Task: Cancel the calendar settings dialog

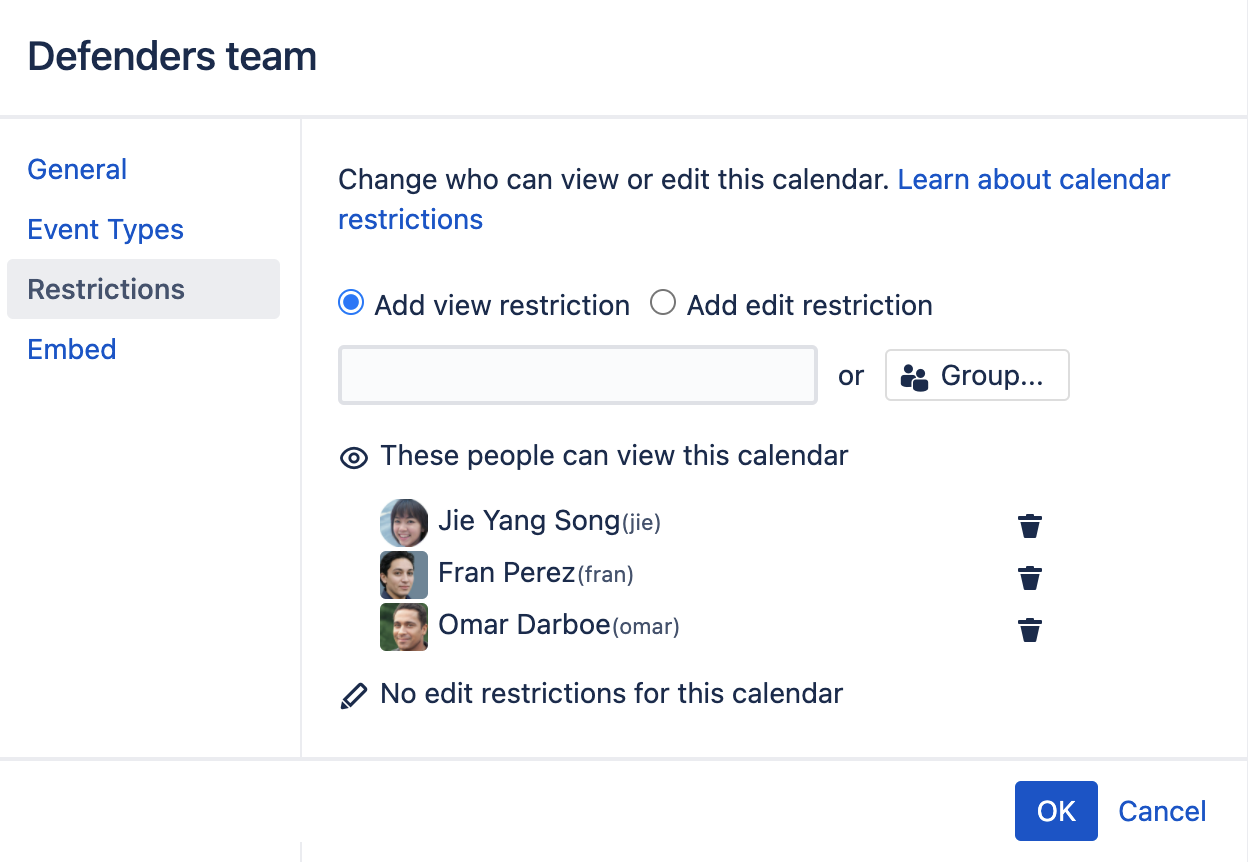Action: point(1162,811)
